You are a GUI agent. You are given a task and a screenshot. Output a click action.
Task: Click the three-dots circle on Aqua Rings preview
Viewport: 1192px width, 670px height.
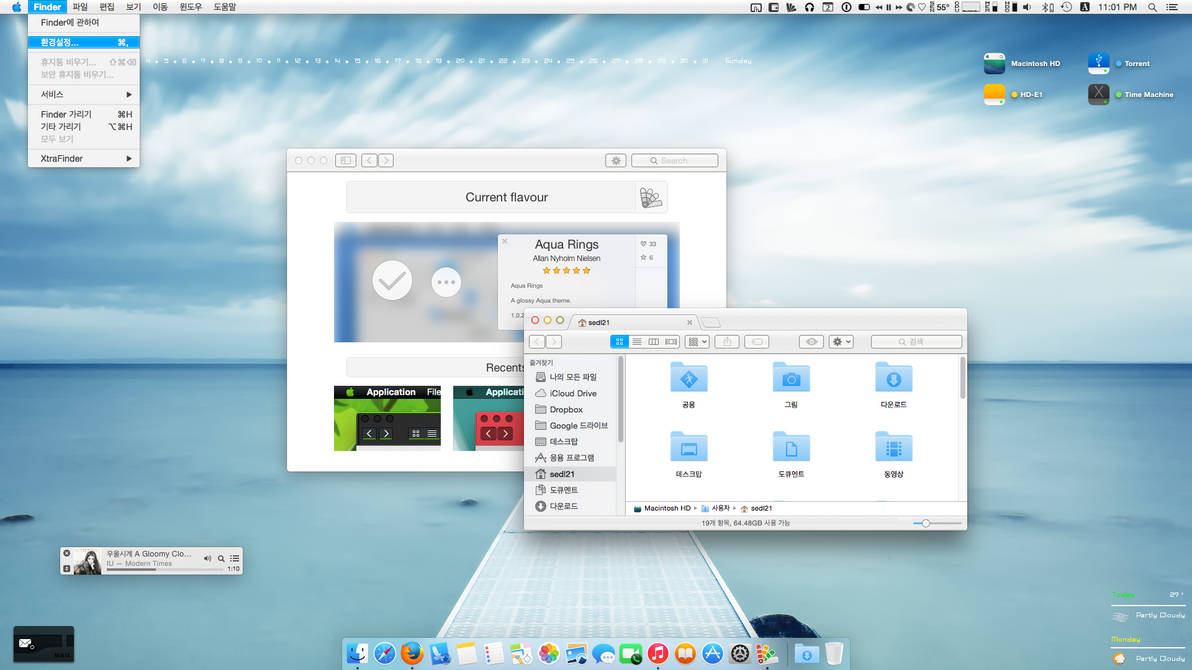click(x=446, y=282)
